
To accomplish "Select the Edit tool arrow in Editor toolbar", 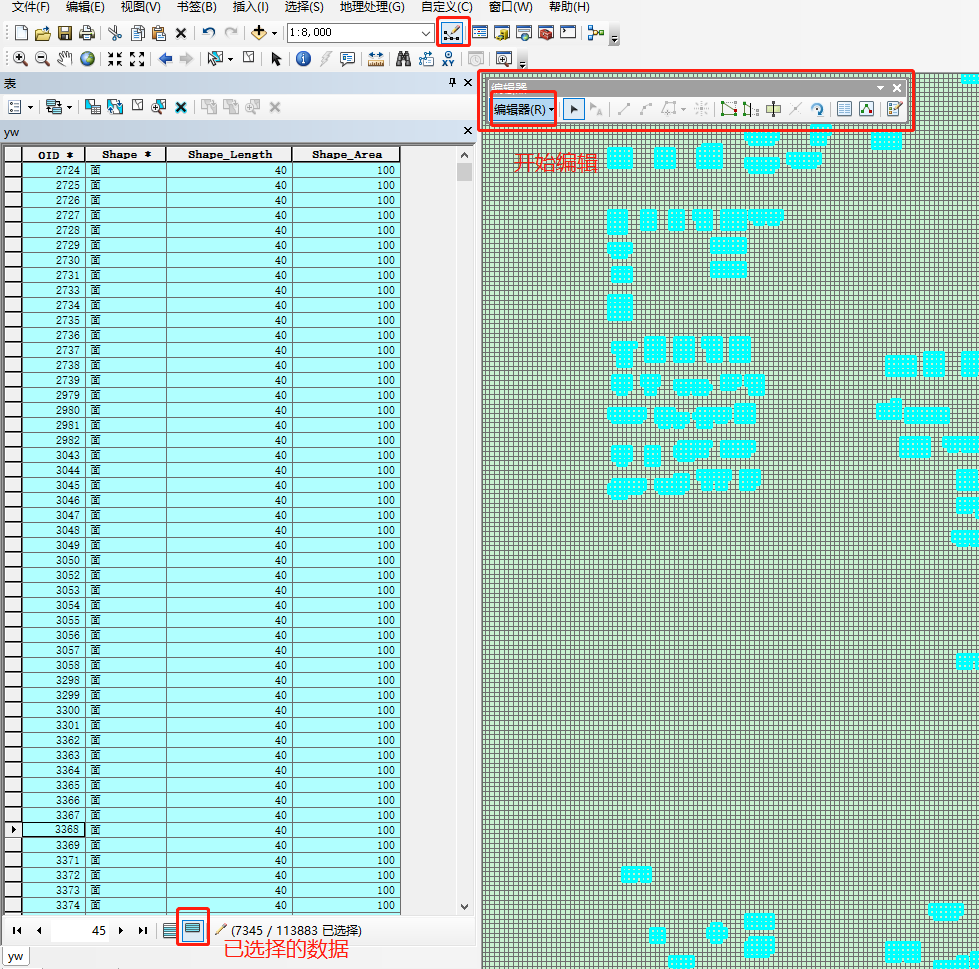I will (573, 109).
